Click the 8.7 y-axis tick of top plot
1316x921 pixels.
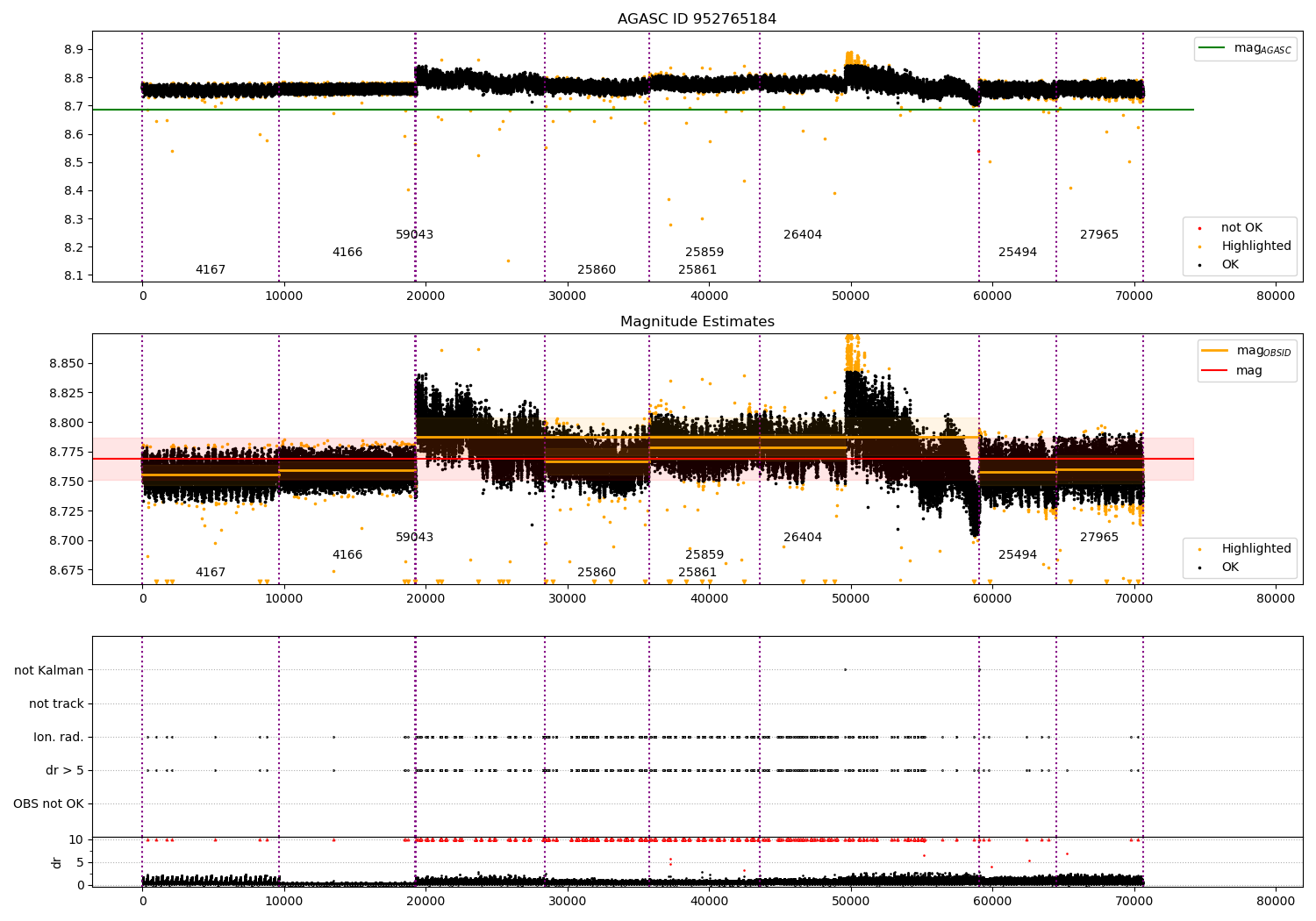[74, 106]
